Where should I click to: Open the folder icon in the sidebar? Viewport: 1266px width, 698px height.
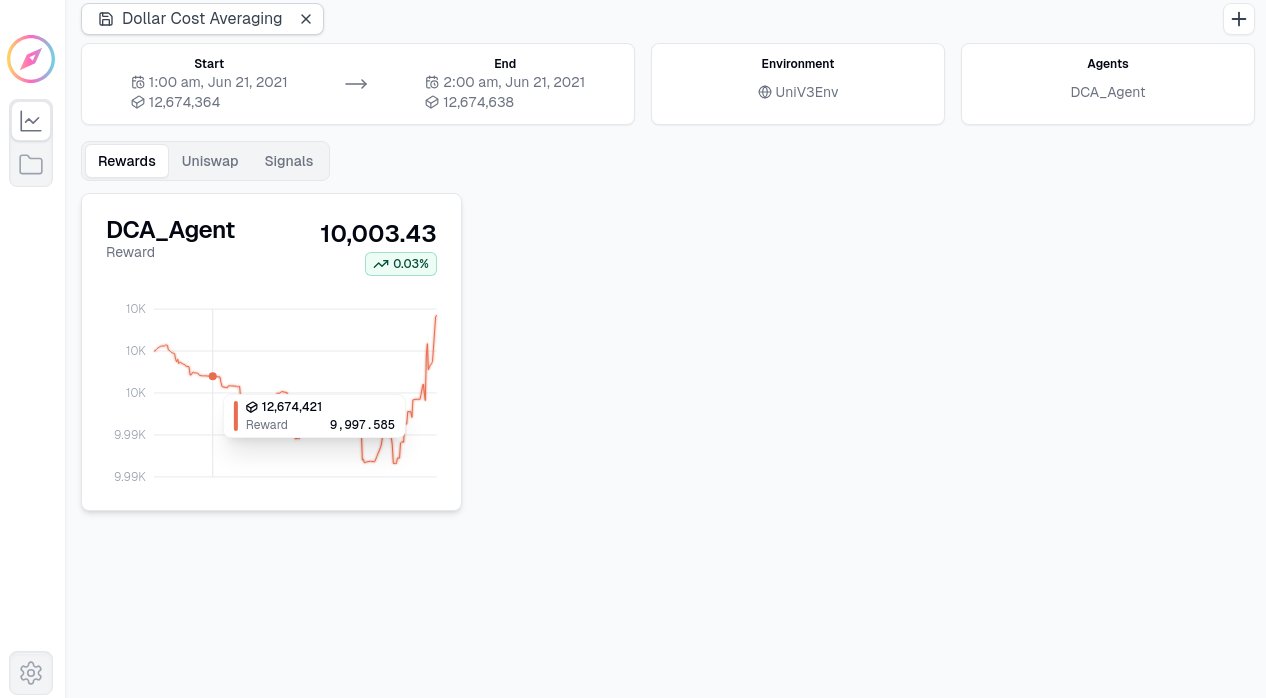pos(31,164)
